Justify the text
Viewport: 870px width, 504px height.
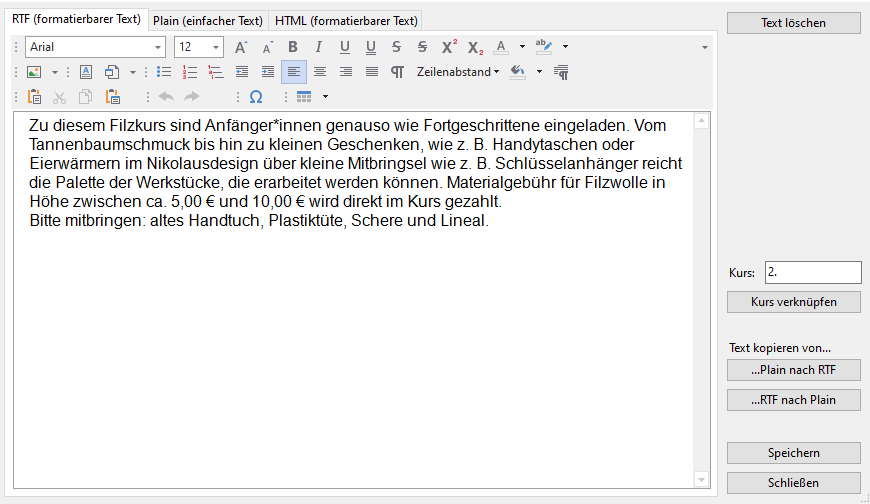coord(372,72)
